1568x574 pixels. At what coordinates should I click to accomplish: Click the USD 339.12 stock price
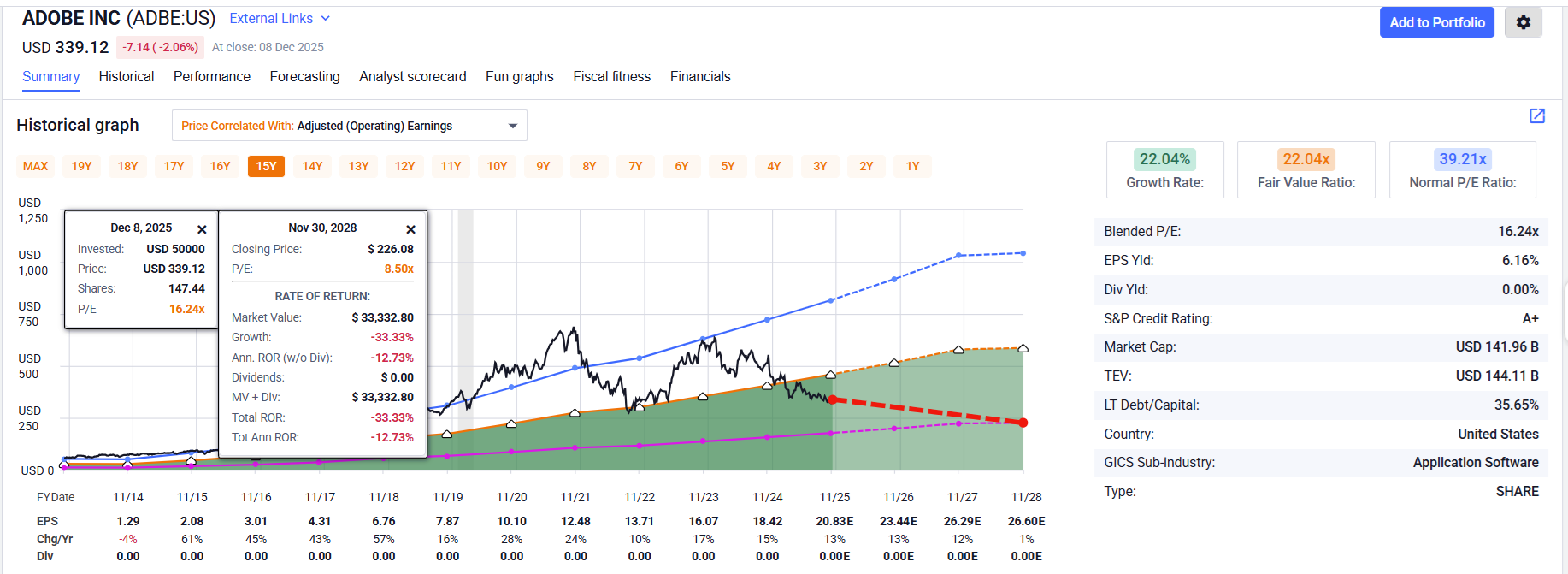tap(65, 47)
